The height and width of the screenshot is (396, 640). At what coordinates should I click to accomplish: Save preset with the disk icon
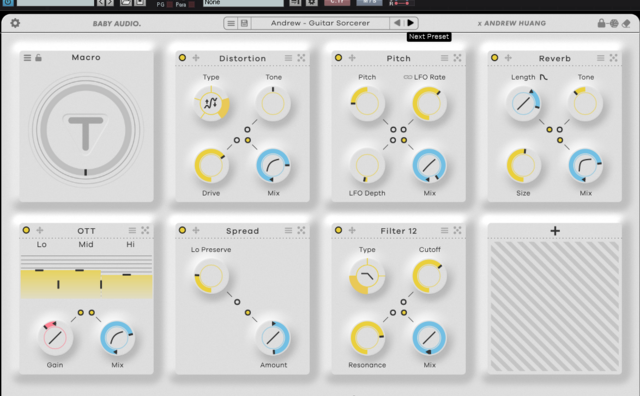click(x=244, y=23)
